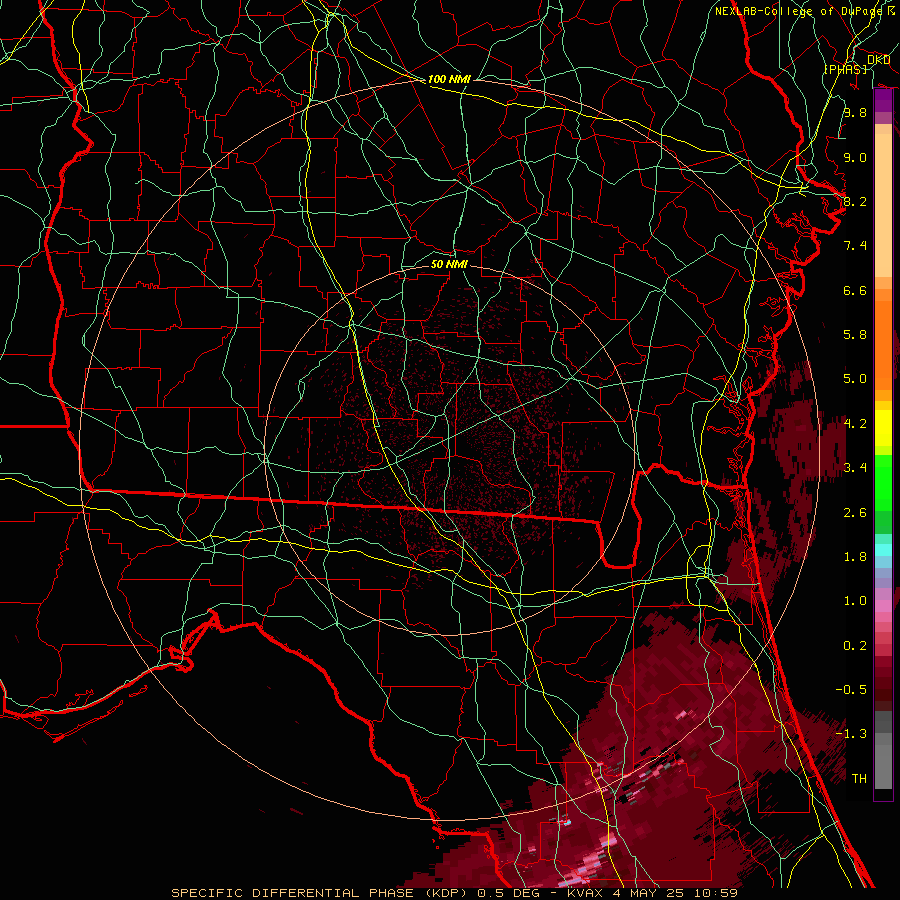900x900 pixels.
Task: Click the DKD product code label
Action: [x=878, y=60]
